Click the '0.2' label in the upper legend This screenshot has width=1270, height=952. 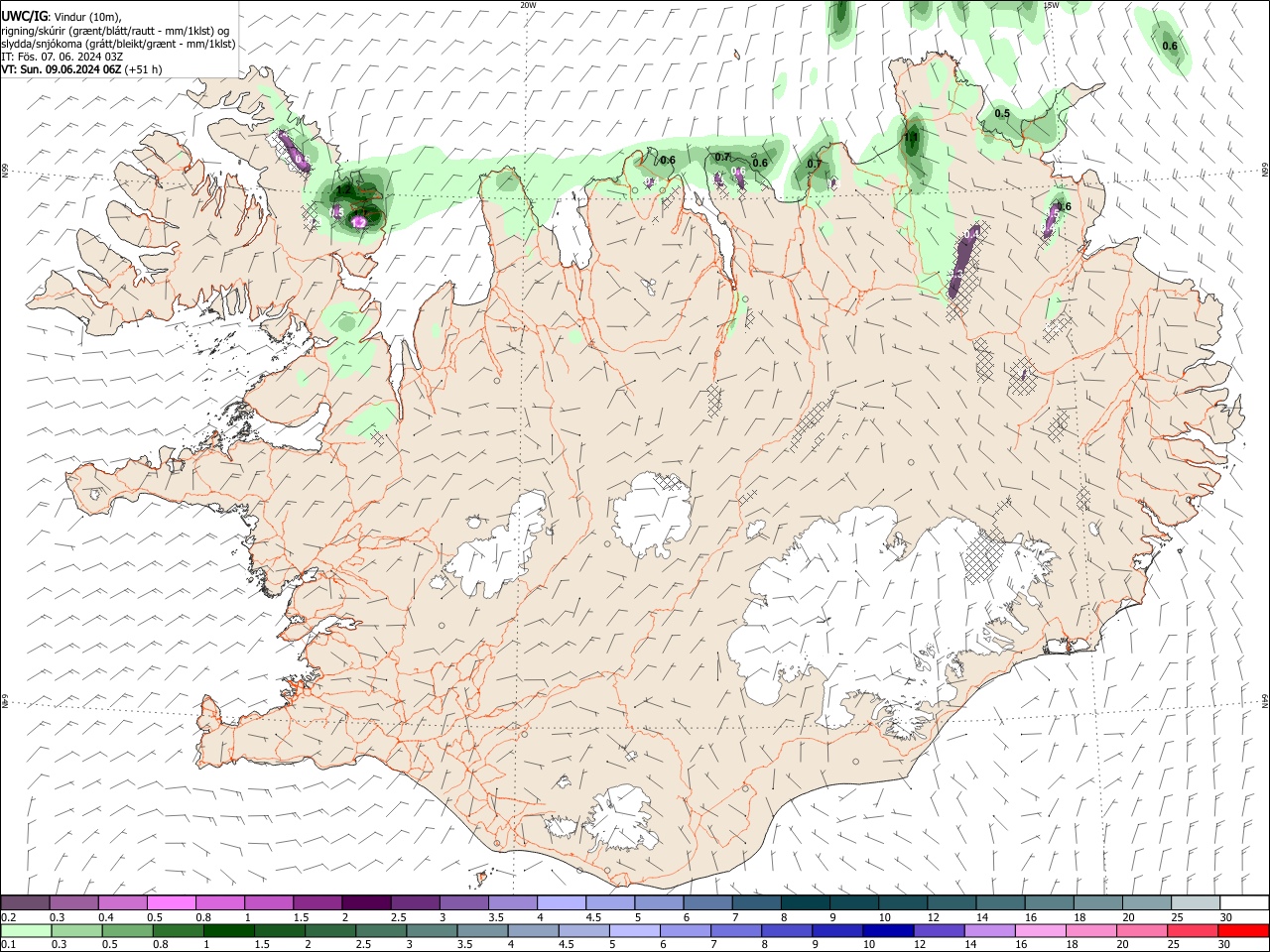click(8, 917)
